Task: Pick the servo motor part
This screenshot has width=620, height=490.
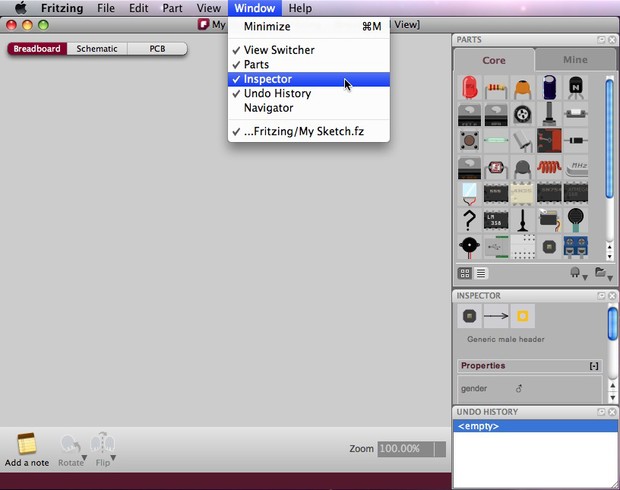Action: click(x=549, y=220)
